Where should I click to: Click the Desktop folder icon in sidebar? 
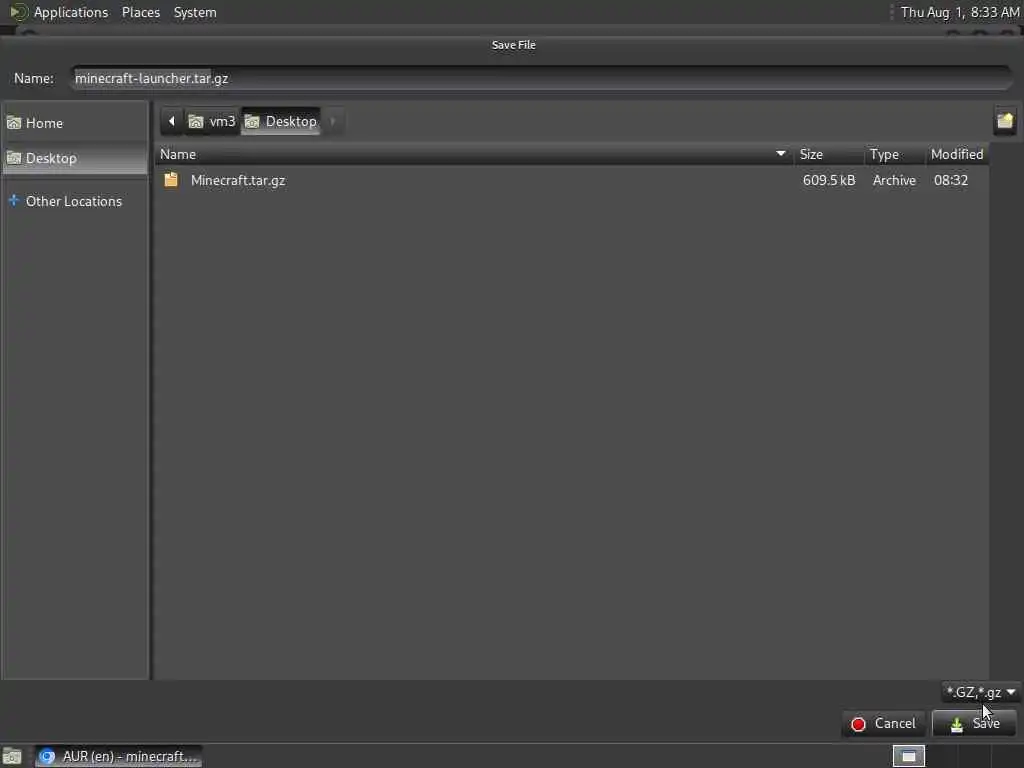14,158
